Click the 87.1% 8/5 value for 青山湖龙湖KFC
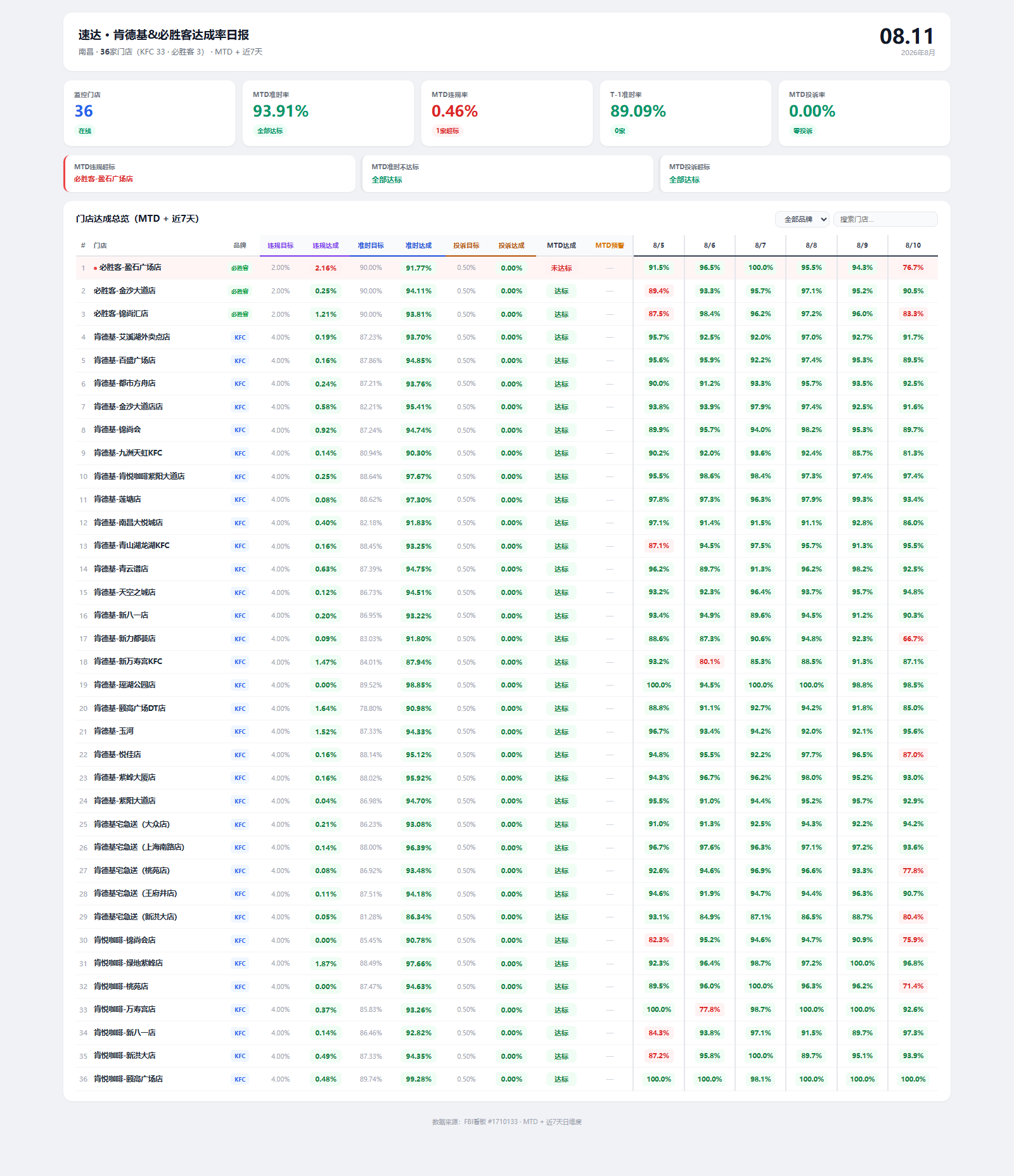The width and height of the screenshot is (1014, 1176). (659, 546)
